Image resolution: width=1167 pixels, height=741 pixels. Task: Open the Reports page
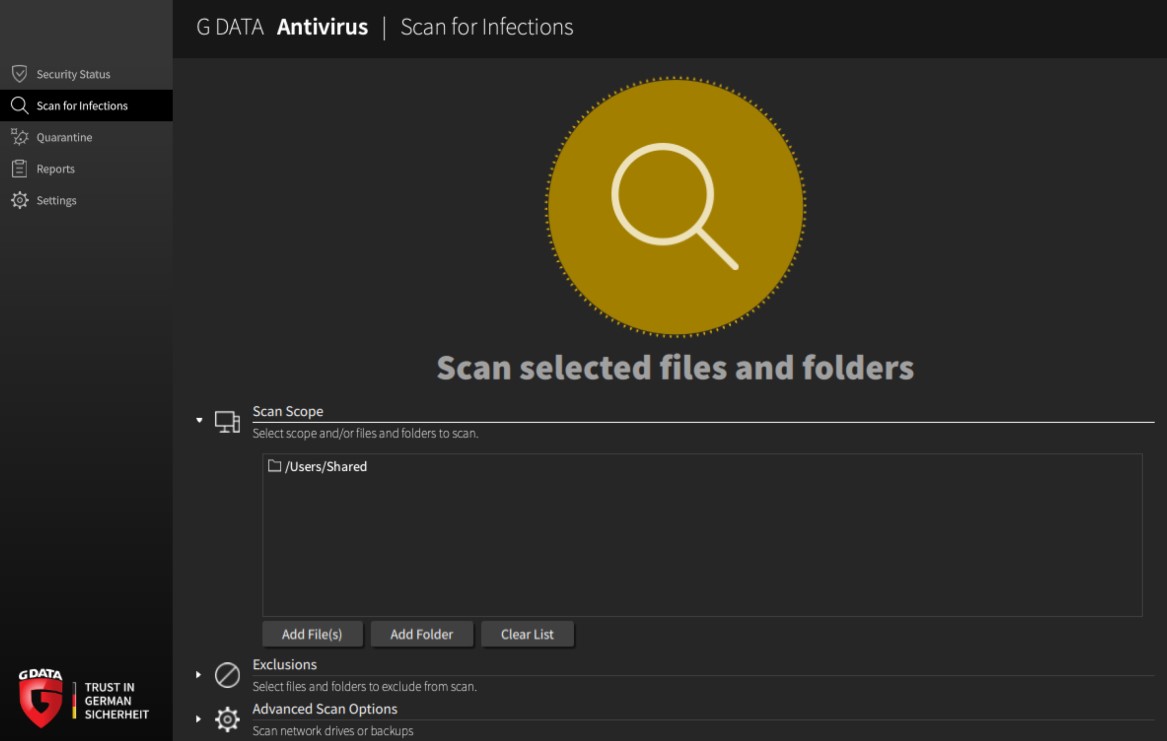86,169
